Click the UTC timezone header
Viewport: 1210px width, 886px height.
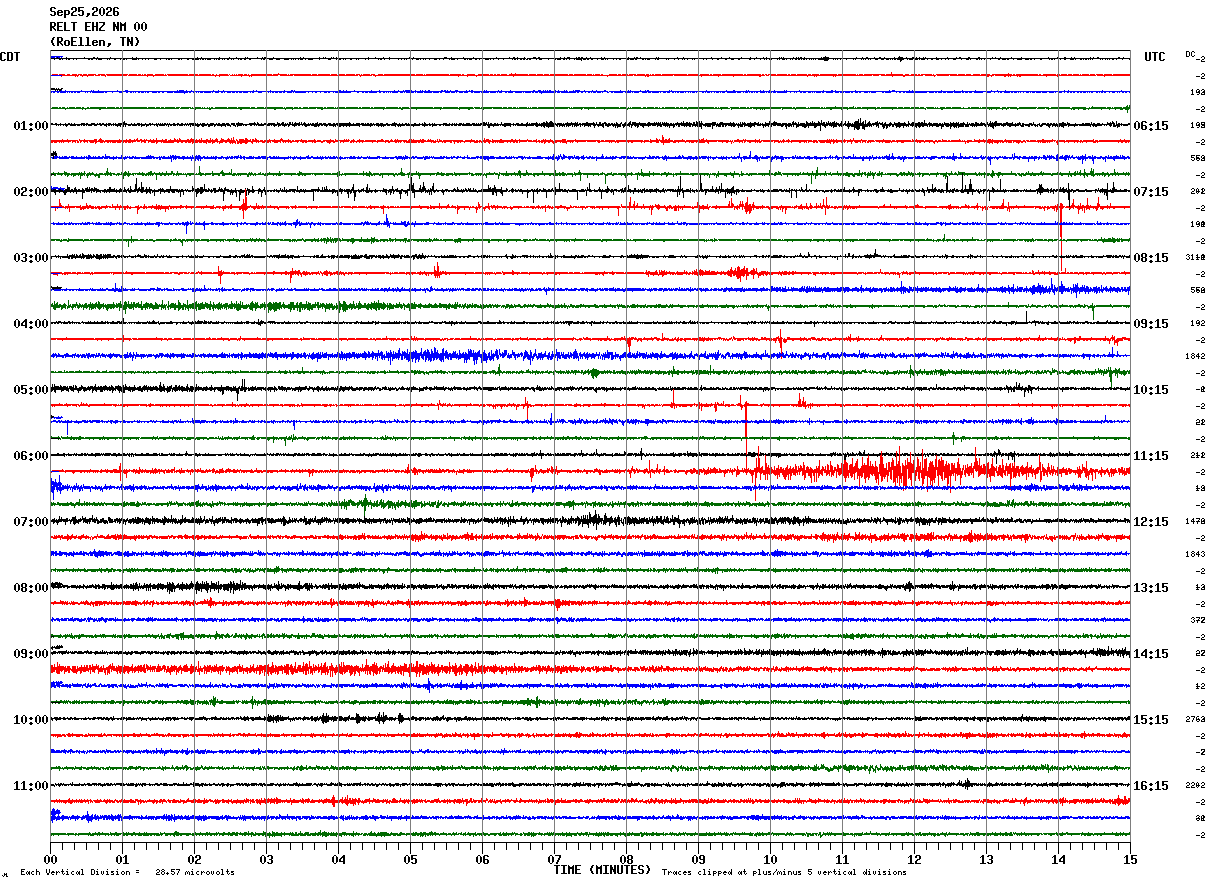point(1155,57)
